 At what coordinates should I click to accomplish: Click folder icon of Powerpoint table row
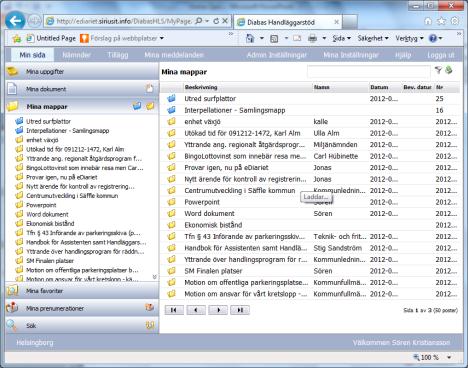coord(172,202)
